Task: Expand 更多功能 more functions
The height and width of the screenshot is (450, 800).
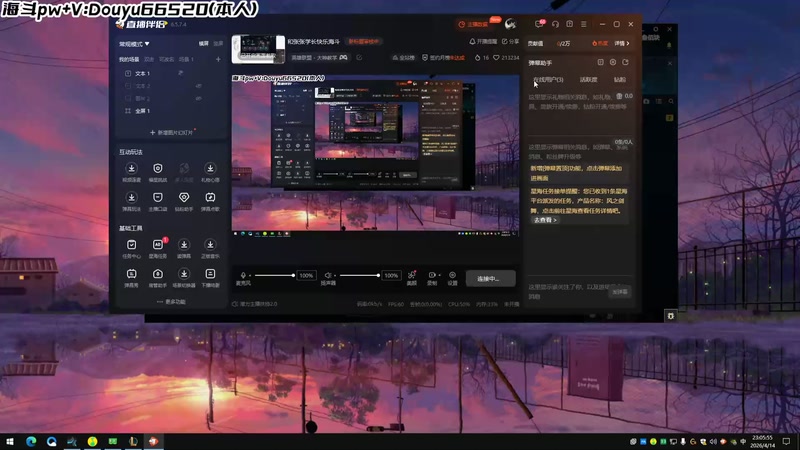Action: coord(171,302)
